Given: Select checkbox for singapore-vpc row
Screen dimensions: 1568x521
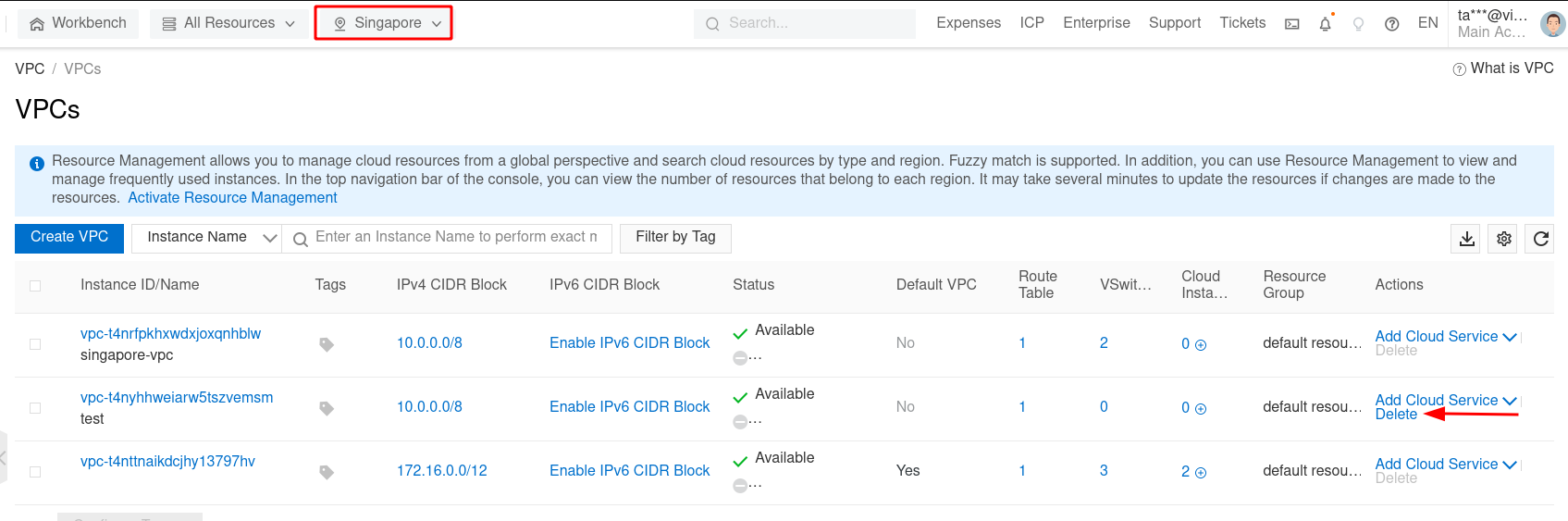Looking at the screenshot, I should [35, 344].
